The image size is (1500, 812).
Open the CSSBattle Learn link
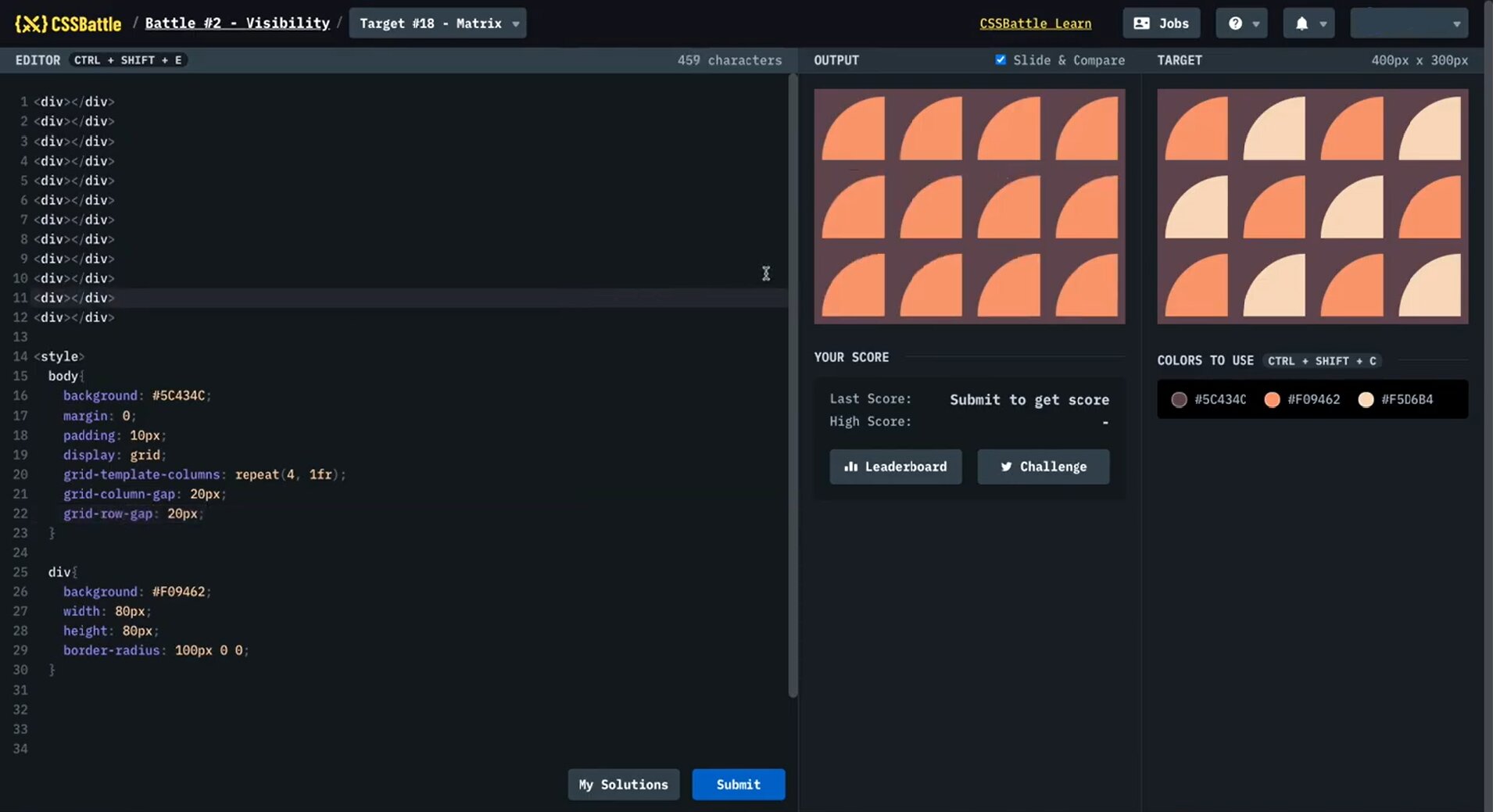pos(1036,23)
